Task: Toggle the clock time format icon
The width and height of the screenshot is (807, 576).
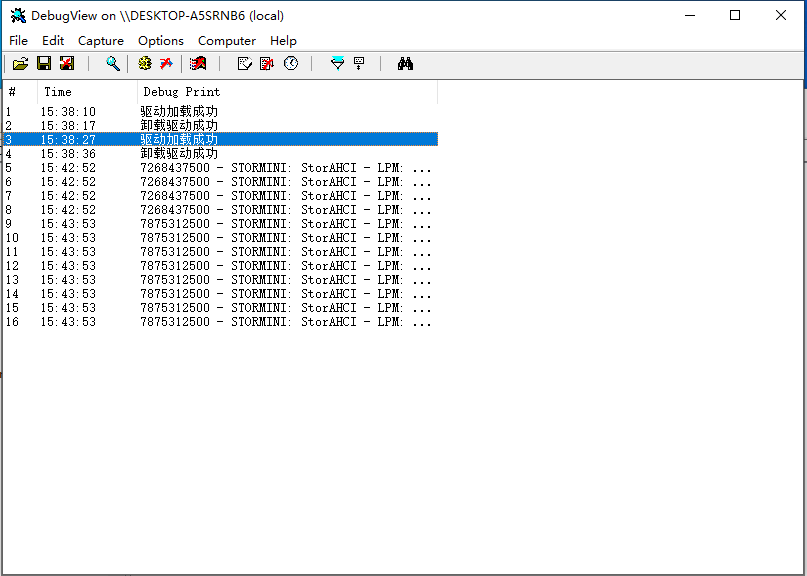Action: coord(291,63)
